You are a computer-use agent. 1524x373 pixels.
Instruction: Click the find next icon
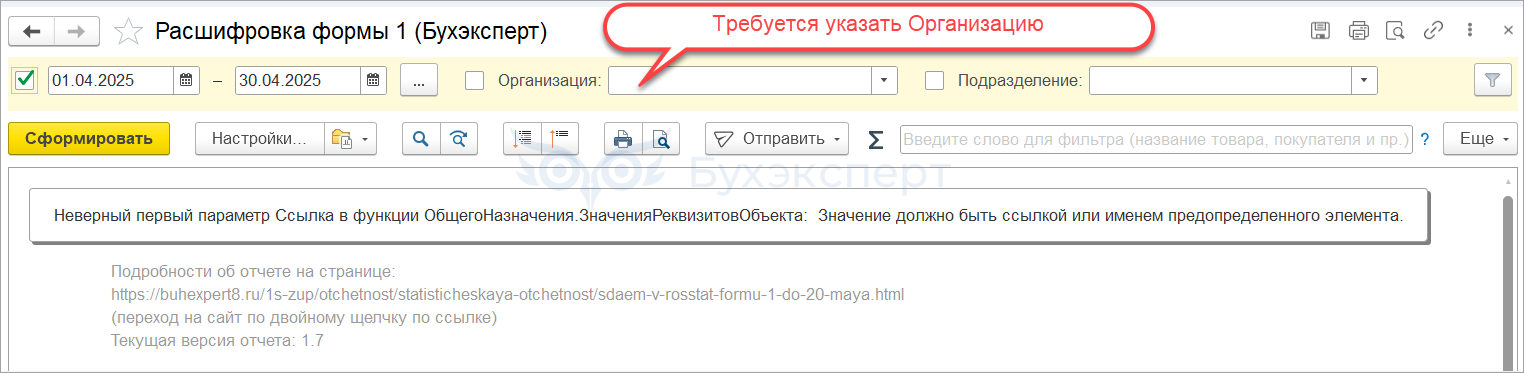[459, 139]
